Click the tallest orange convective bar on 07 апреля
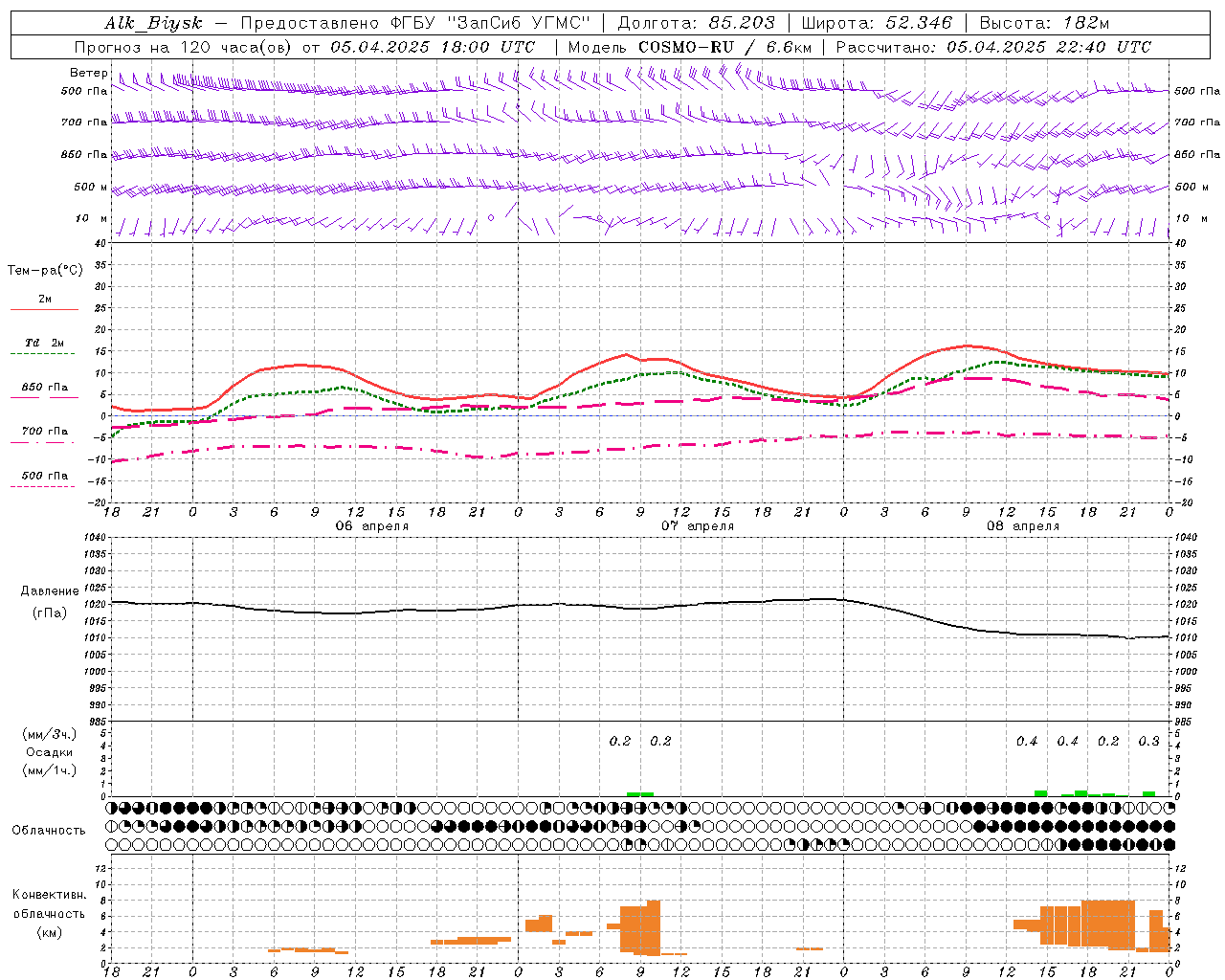The width and height of the screenshot is (1225, 980). [x=654, y=928]
